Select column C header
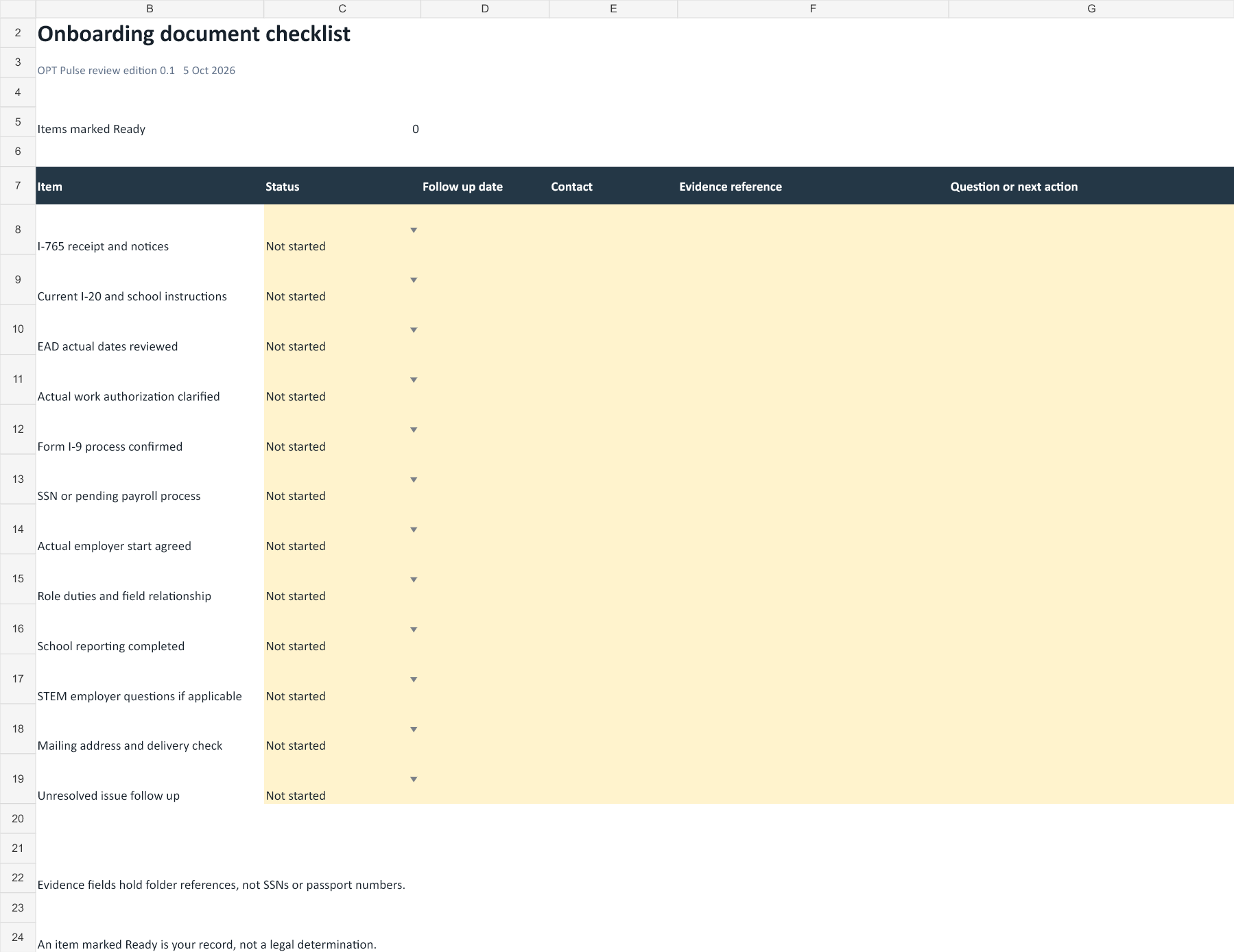The width and height of the screenshot is (1234, 952). 342,9
